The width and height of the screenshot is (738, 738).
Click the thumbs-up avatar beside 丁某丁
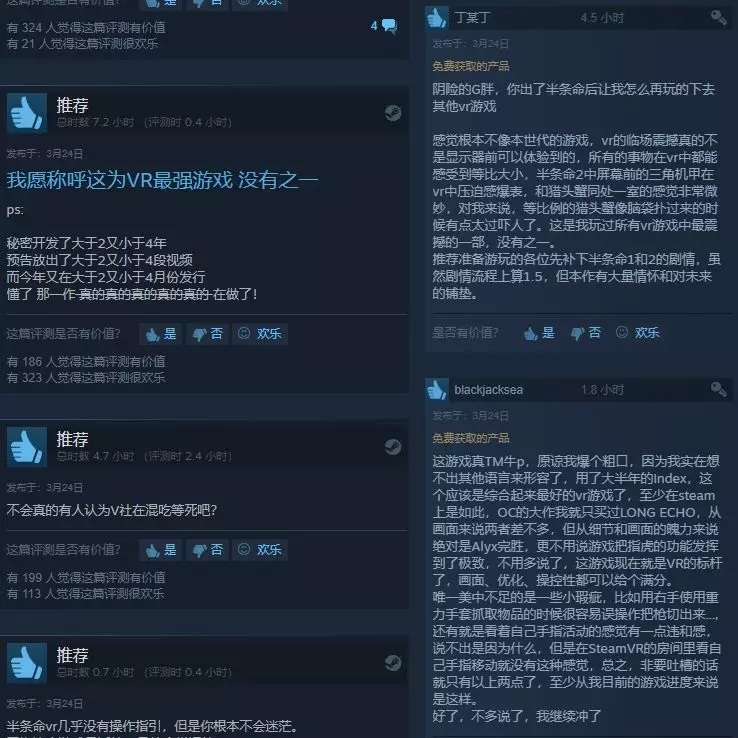click(x=437, y=18)
